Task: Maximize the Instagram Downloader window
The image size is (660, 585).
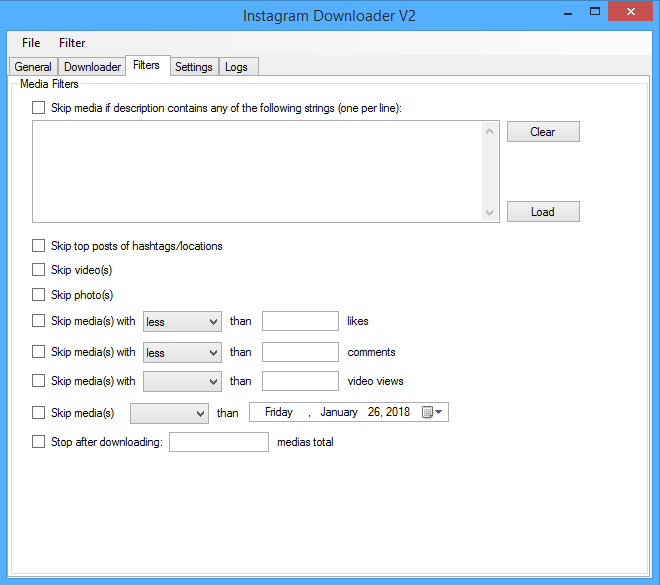Action: (595, 12)
